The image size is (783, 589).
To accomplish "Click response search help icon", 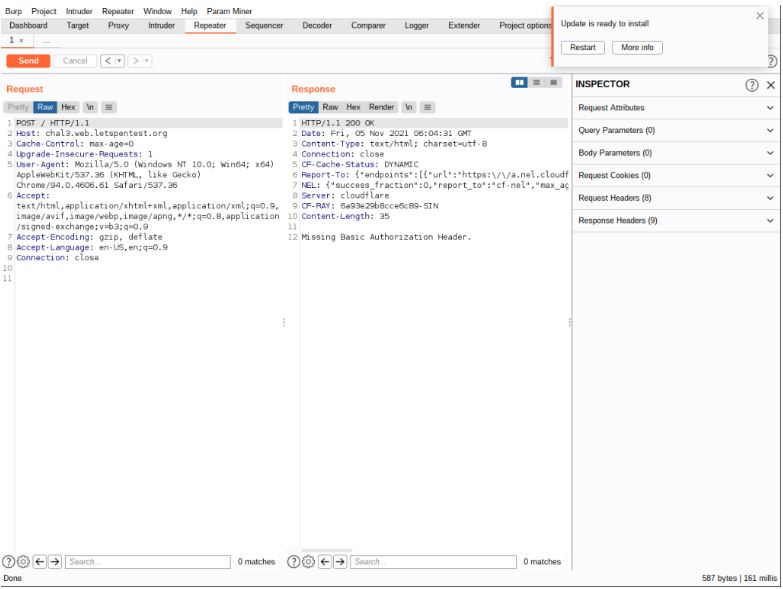I will 293,562.
